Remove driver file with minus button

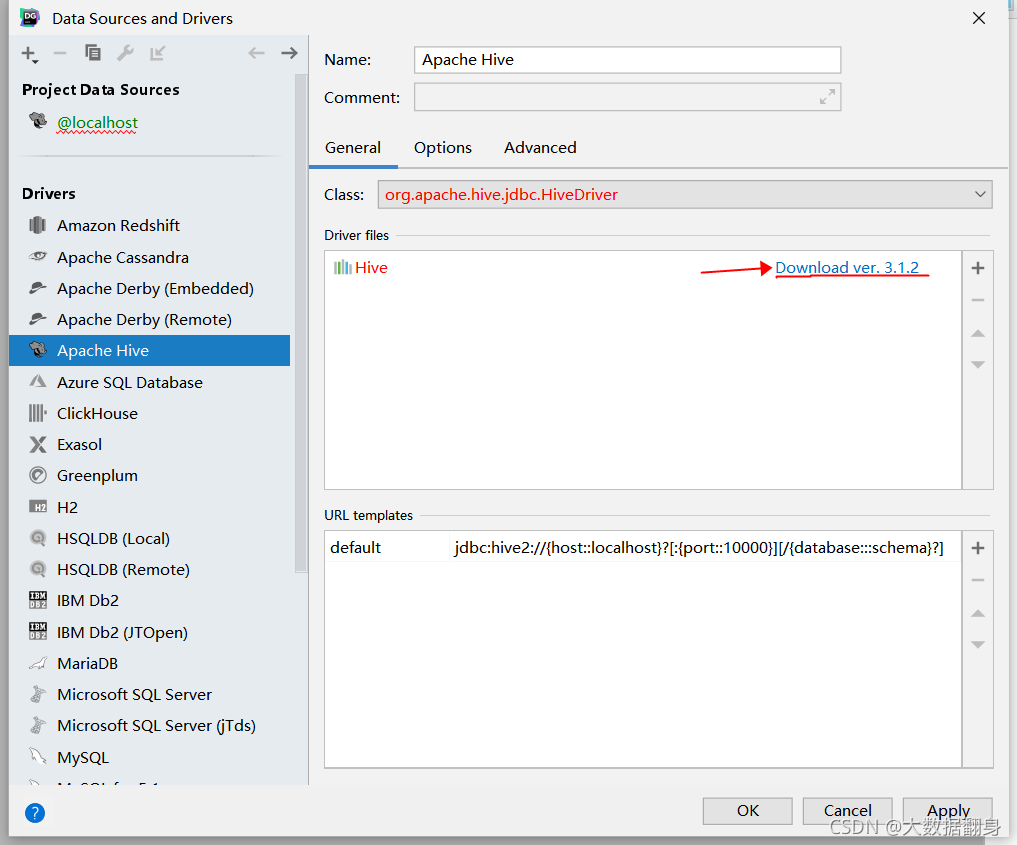(978, 300)
